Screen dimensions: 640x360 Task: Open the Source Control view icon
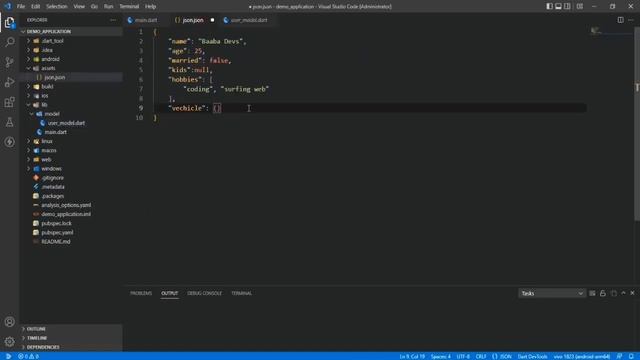9,62
